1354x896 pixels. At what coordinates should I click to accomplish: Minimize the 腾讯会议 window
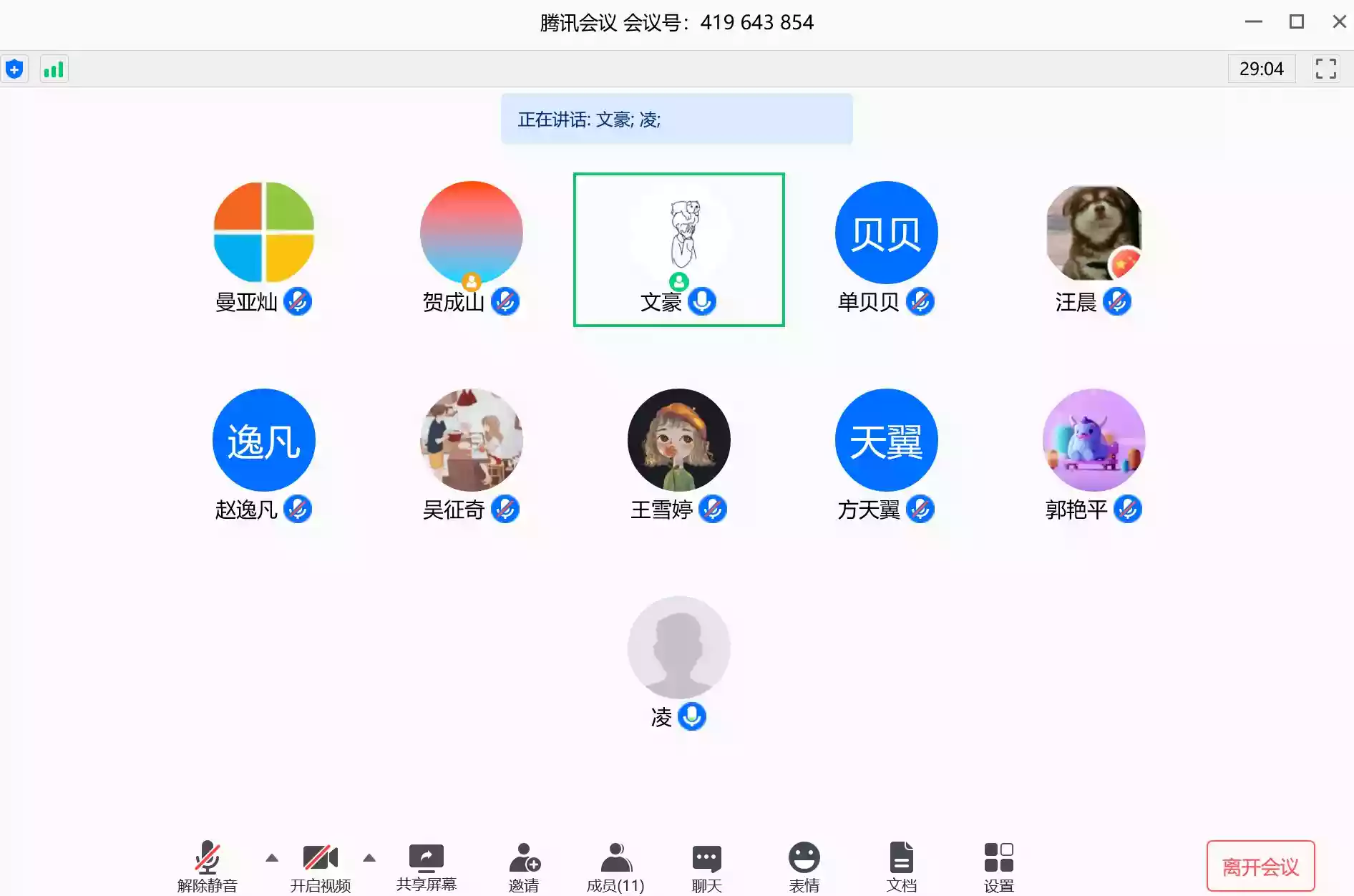point(1254,21)
